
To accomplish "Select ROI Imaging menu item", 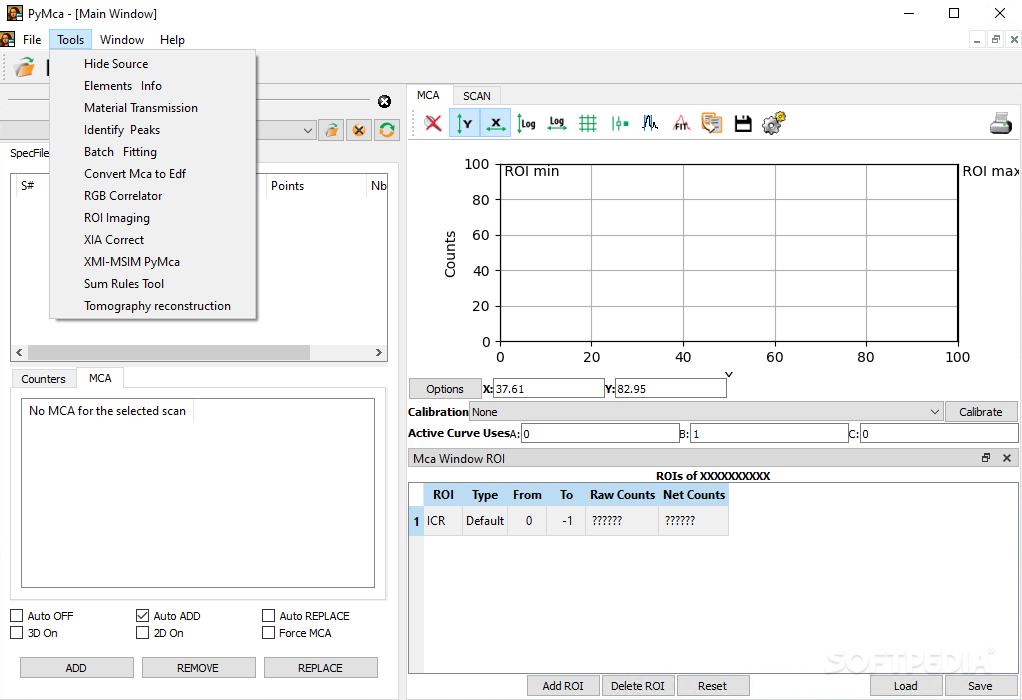I will point(153,218).
